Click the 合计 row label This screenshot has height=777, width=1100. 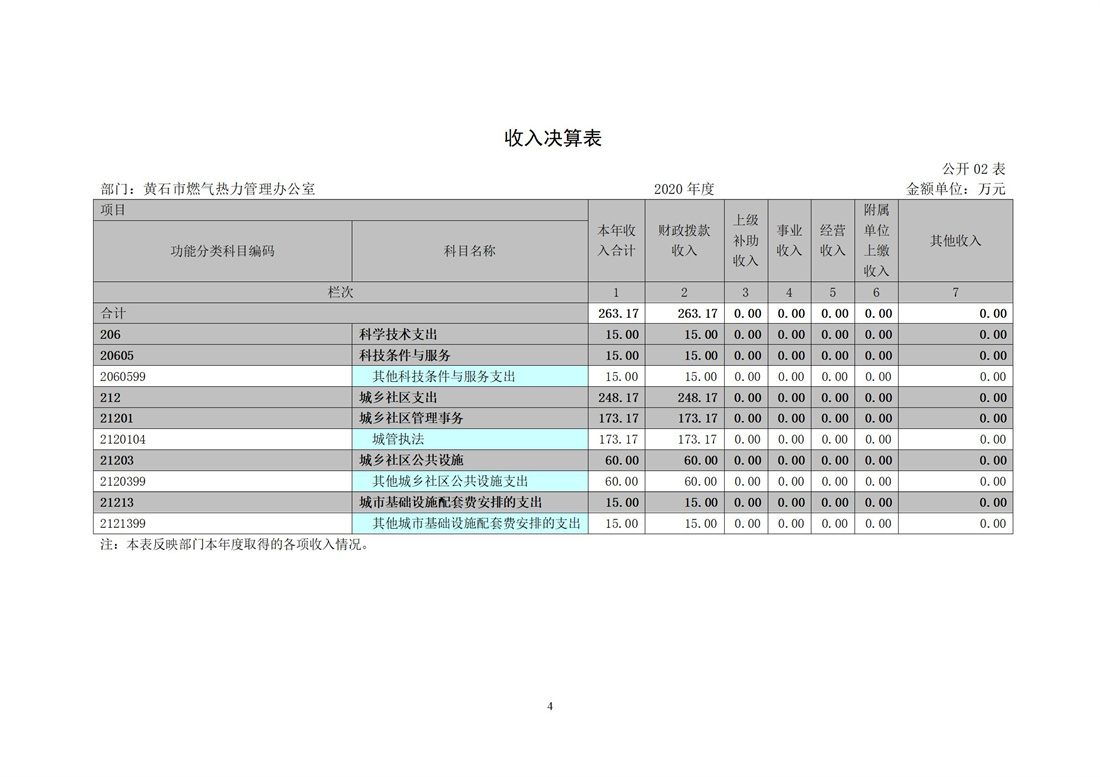tap(341, 313)
